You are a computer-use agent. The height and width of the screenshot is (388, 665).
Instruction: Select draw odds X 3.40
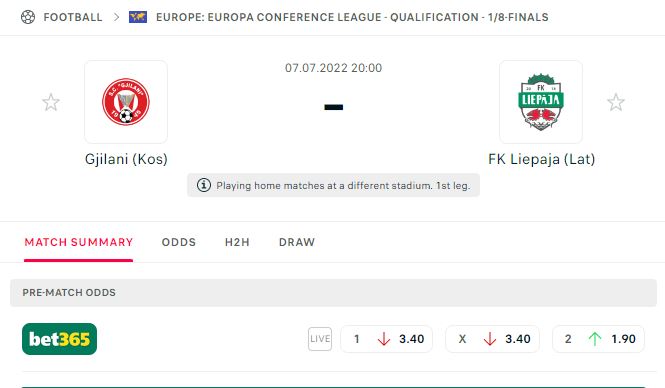click(x=492, y=339)
